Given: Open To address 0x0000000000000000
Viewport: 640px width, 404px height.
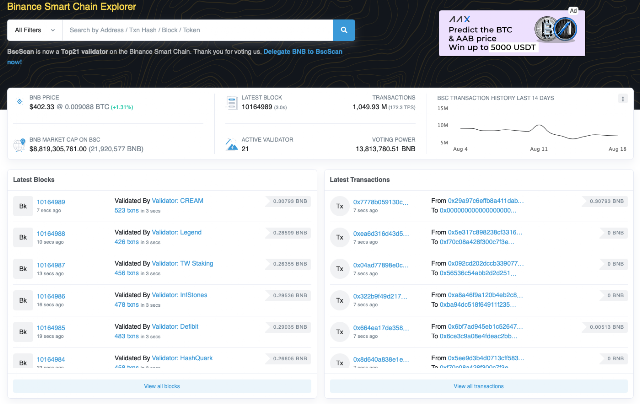Looking at the screenshot, I should [478, 211].
